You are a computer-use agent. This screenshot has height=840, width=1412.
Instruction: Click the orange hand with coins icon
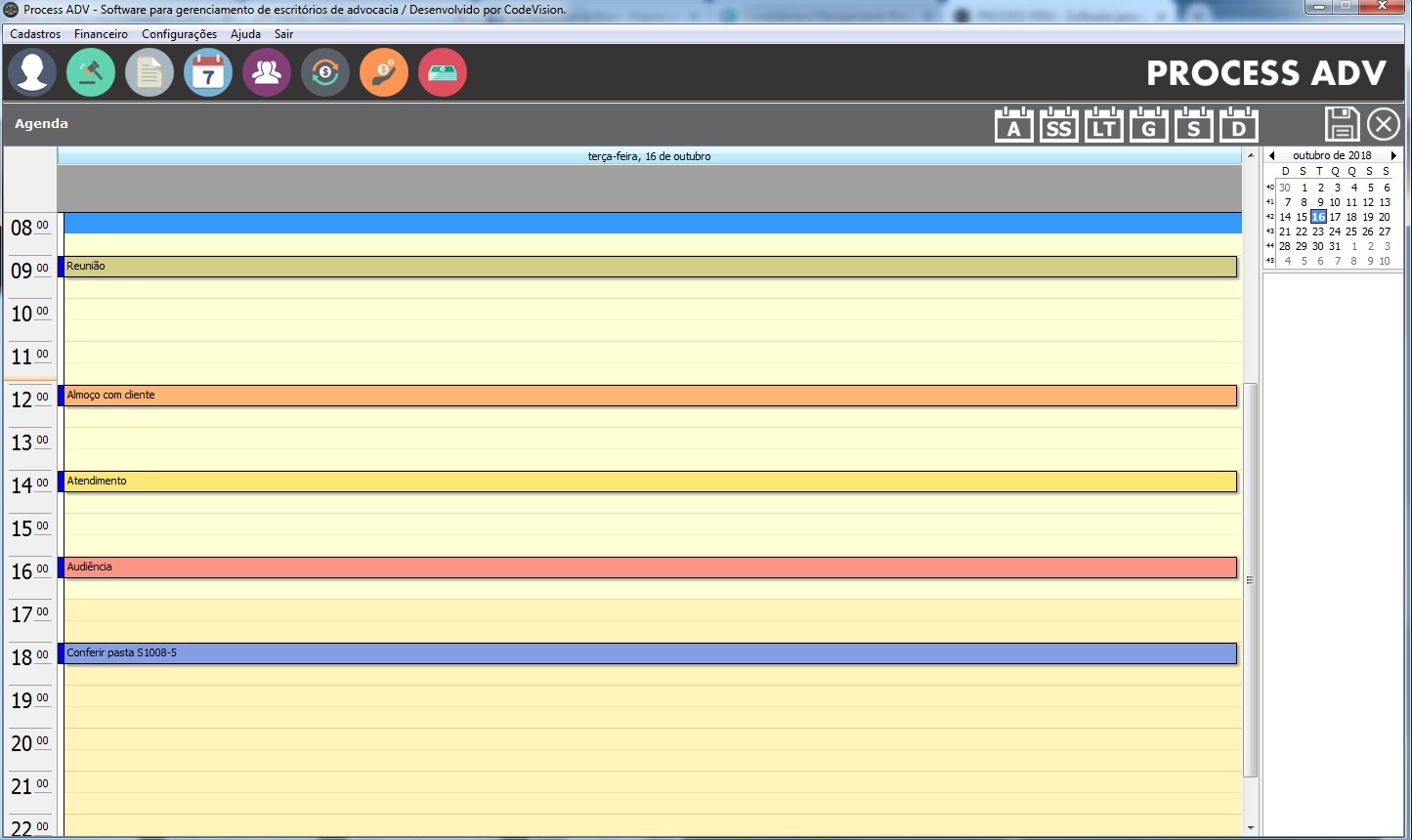click(x=384, y=73)
